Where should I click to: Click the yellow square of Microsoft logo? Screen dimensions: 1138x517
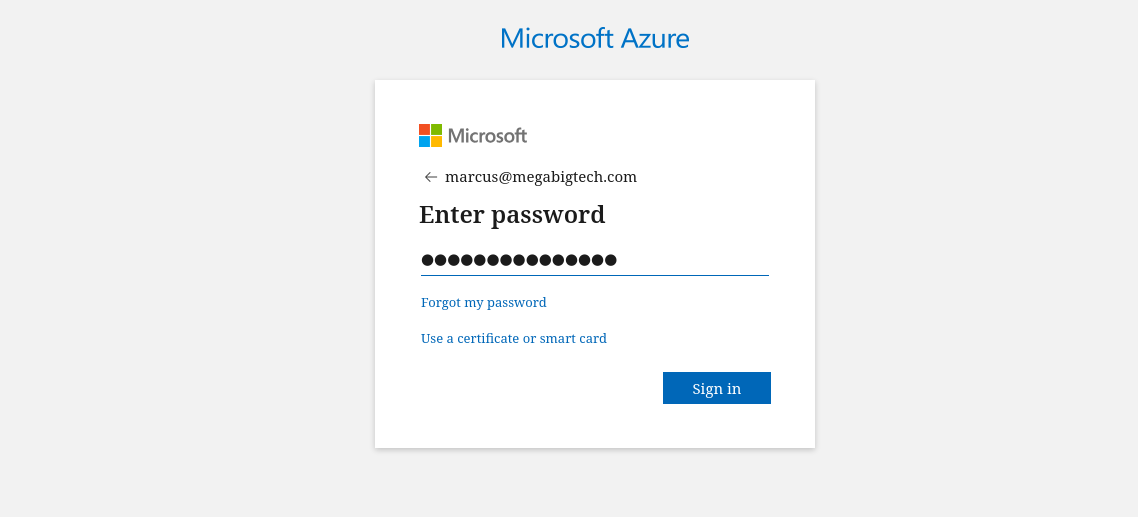tap(436, 142)
